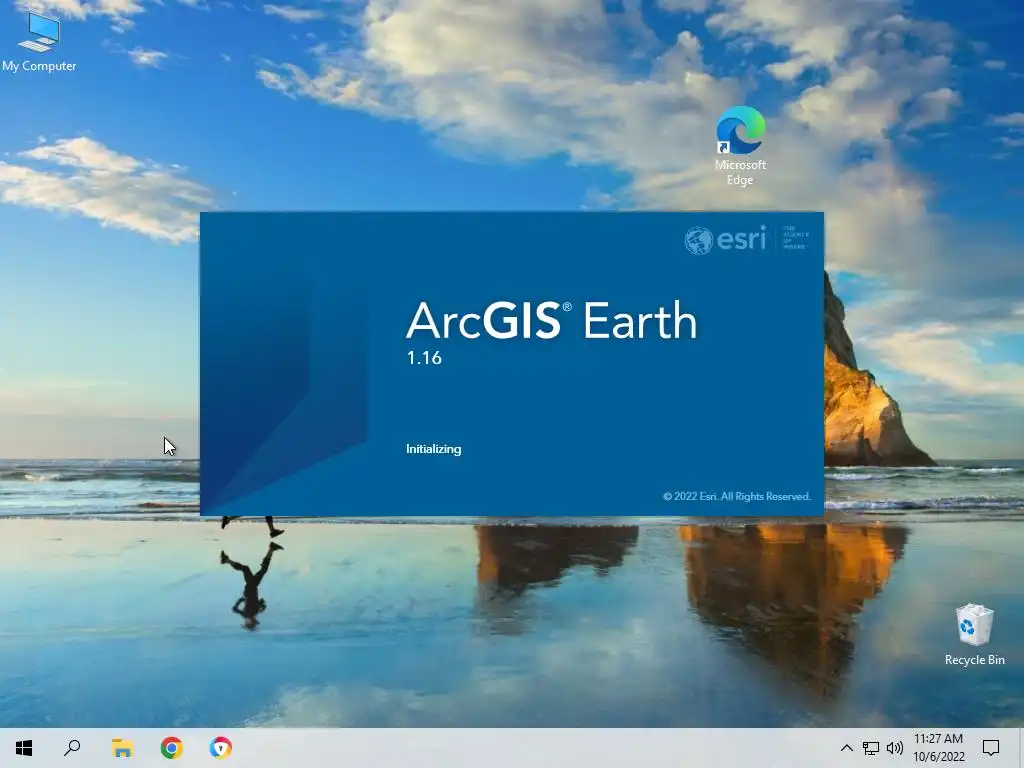Image resolution: width=1024 pixels, height=768 pixels.
Task: Open the network status tray icon
Action: pos(871,748)
